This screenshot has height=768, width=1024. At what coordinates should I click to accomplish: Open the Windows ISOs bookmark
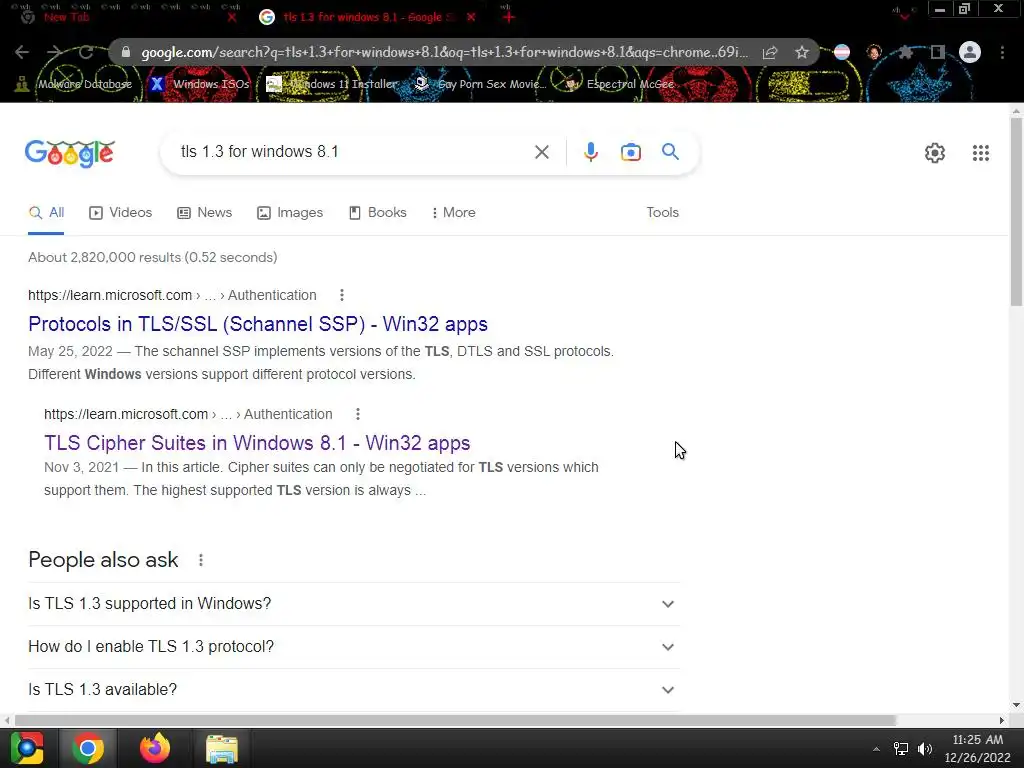tap(200, 84)
